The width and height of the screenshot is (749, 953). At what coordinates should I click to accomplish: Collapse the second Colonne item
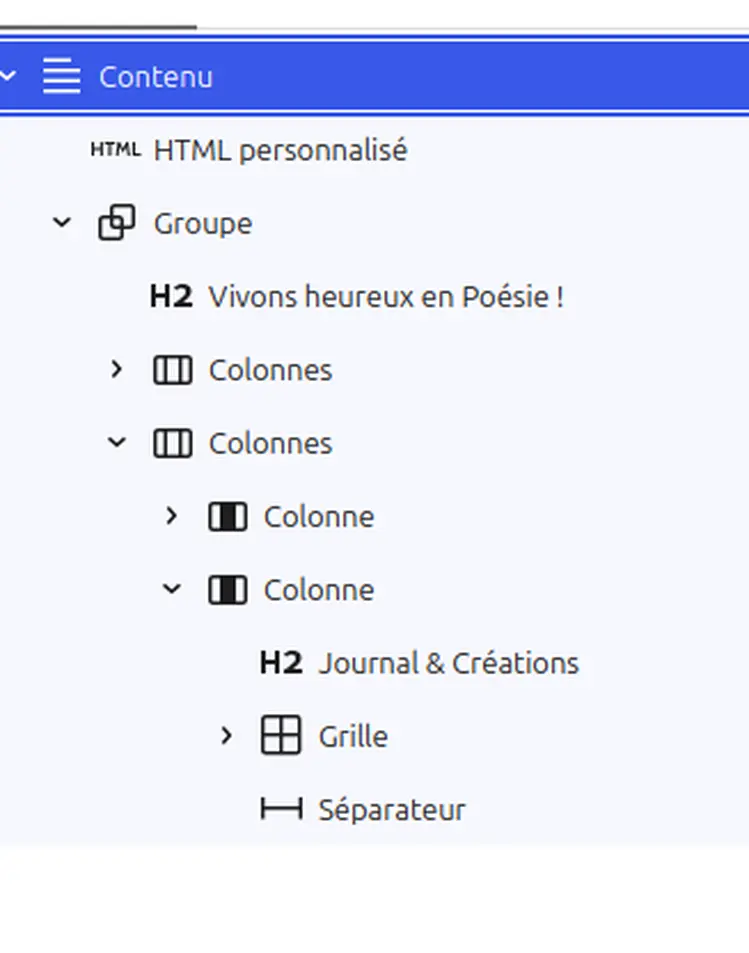coord(172,589)
